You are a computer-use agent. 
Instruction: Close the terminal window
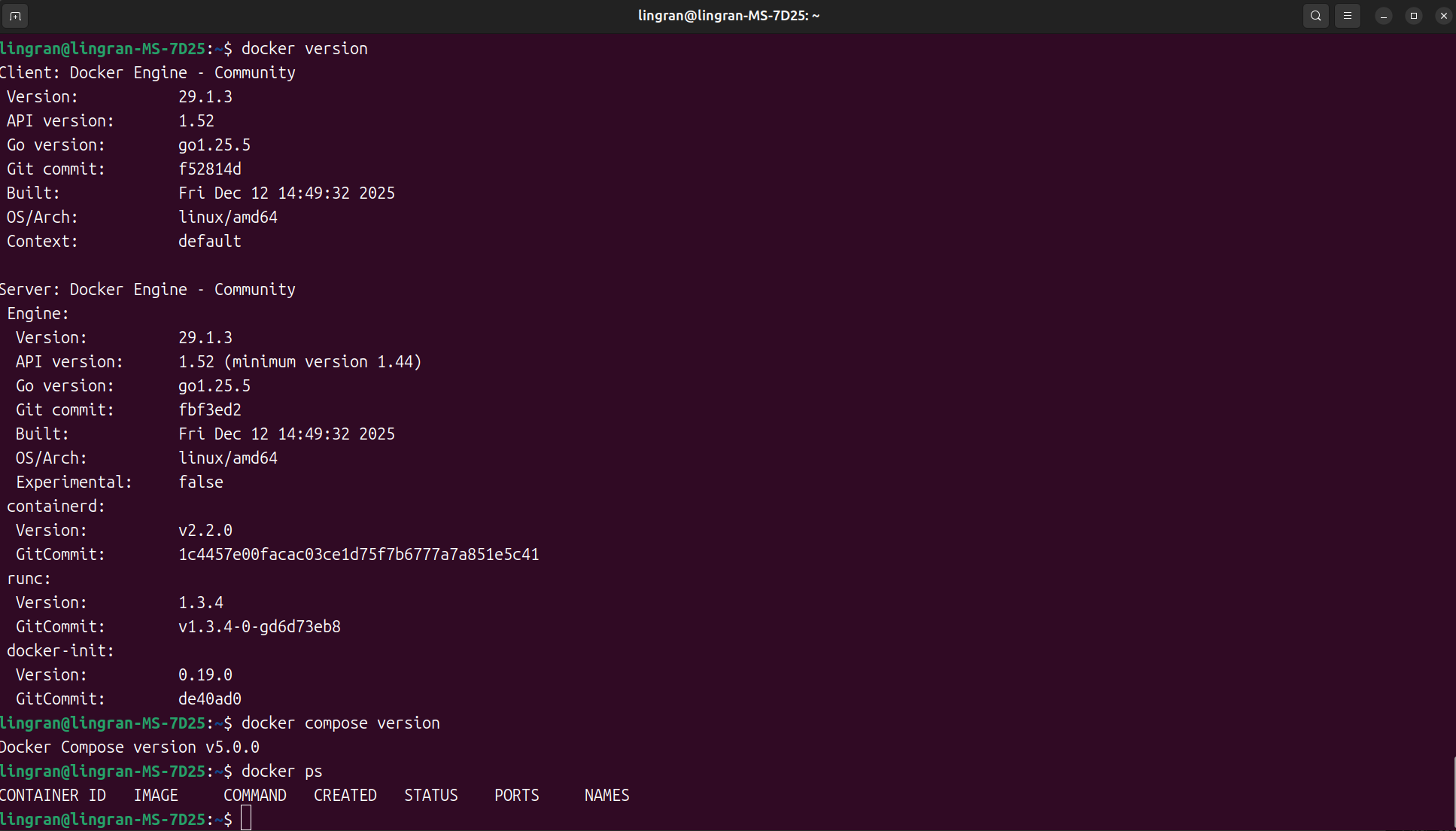[1443, 16]
